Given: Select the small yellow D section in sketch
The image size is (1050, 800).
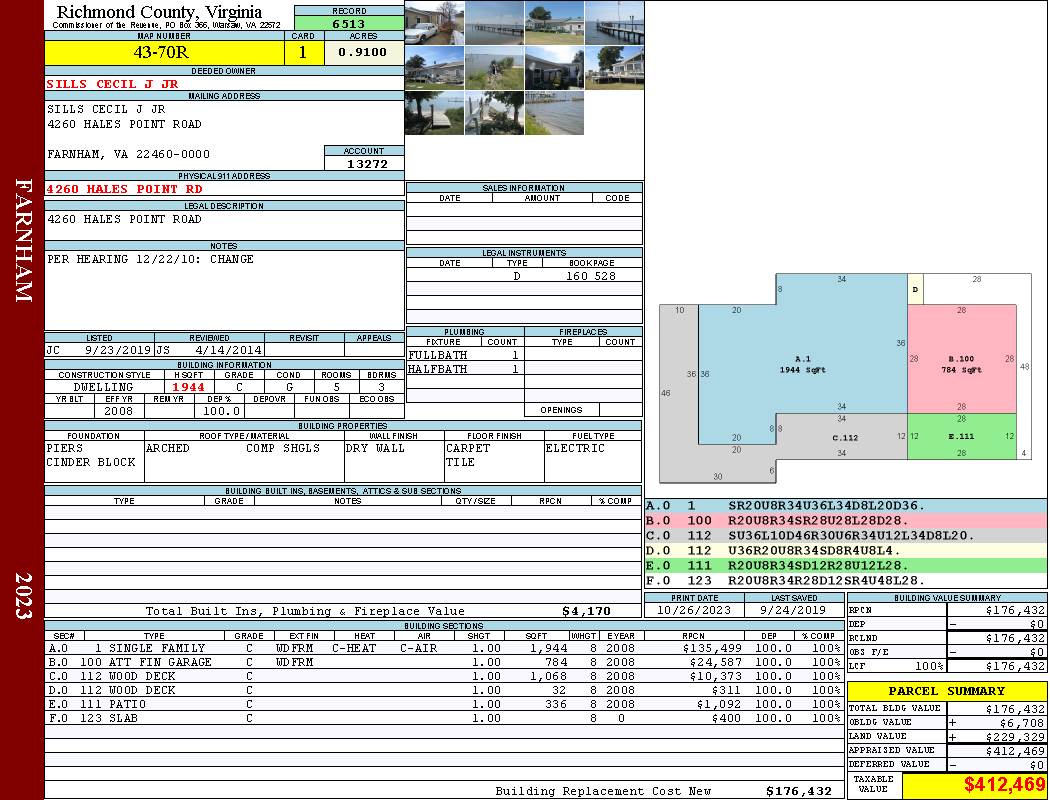Looking at the screenshot, I should (915, 289).
